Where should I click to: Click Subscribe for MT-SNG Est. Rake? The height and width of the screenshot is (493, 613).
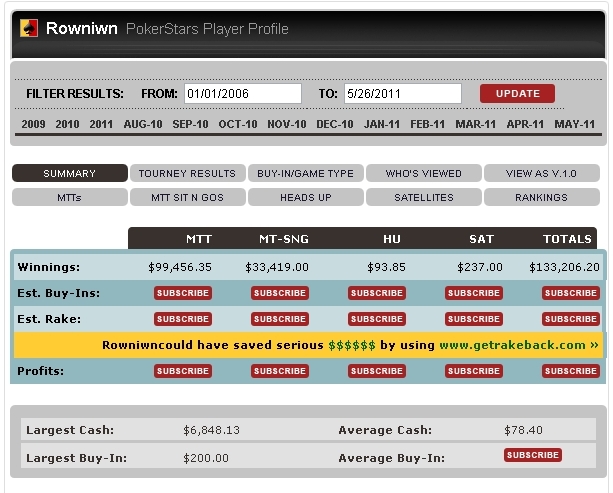point(280,319)
